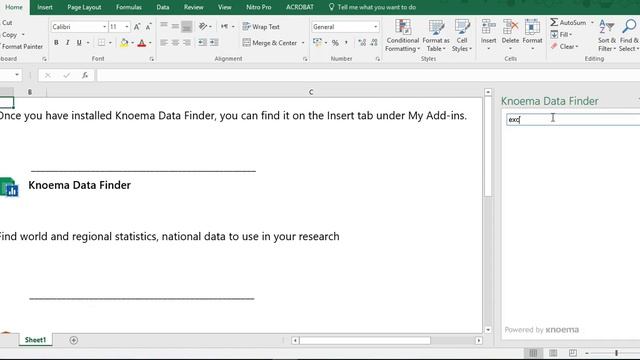
Task: Center text horizontally
Action: [x=175, y=42]
